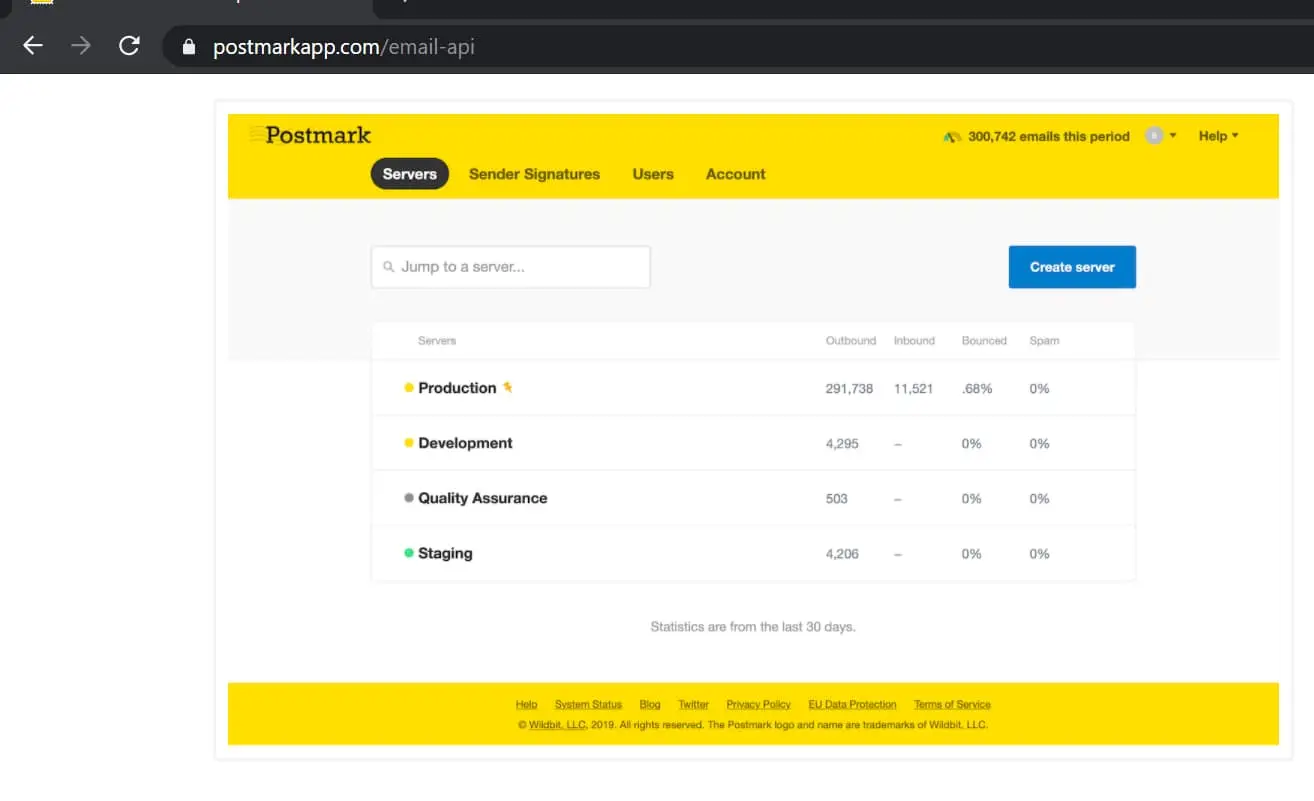Click the Servers column header
The height and width of the screenshot is (801, 1314).
pos(437,341)
